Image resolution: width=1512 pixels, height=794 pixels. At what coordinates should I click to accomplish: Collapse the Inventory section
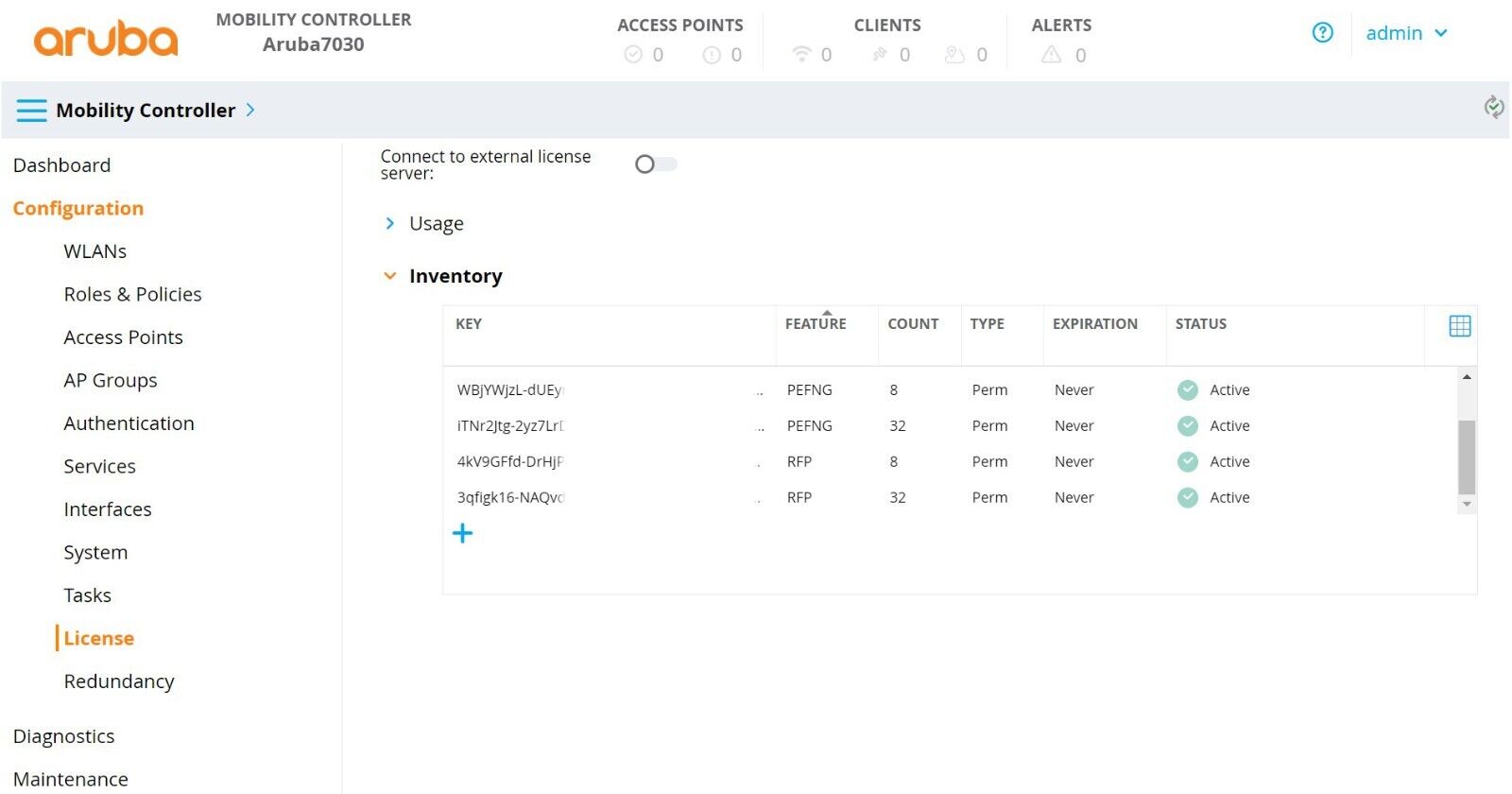[x=390, y=276]
